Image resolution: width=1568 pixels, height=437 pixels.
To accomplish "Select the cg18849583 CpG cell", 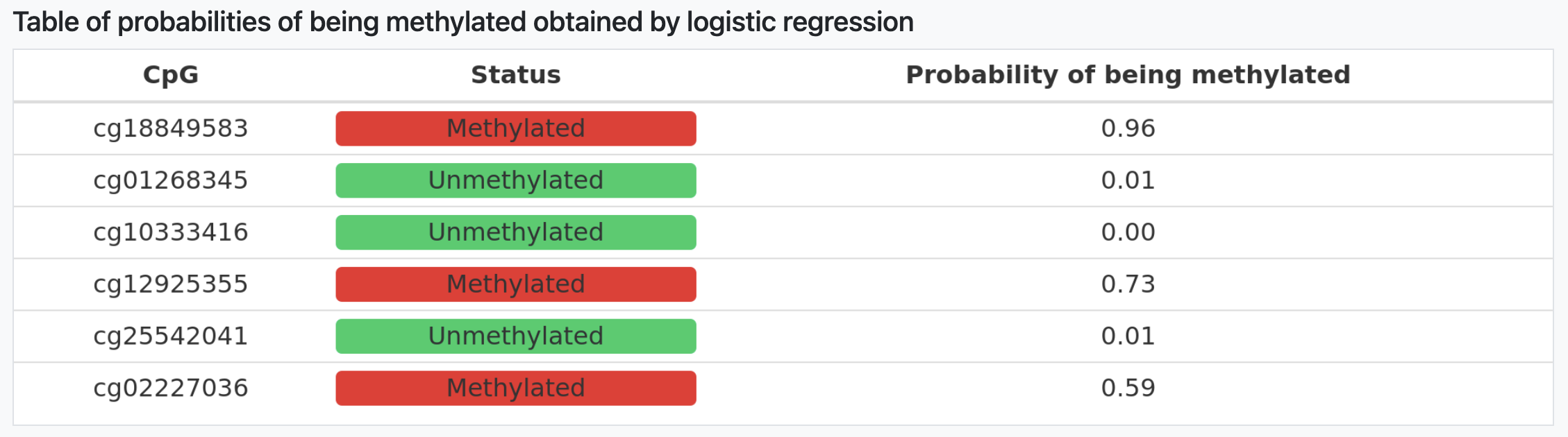I will (x=170, y=128).
